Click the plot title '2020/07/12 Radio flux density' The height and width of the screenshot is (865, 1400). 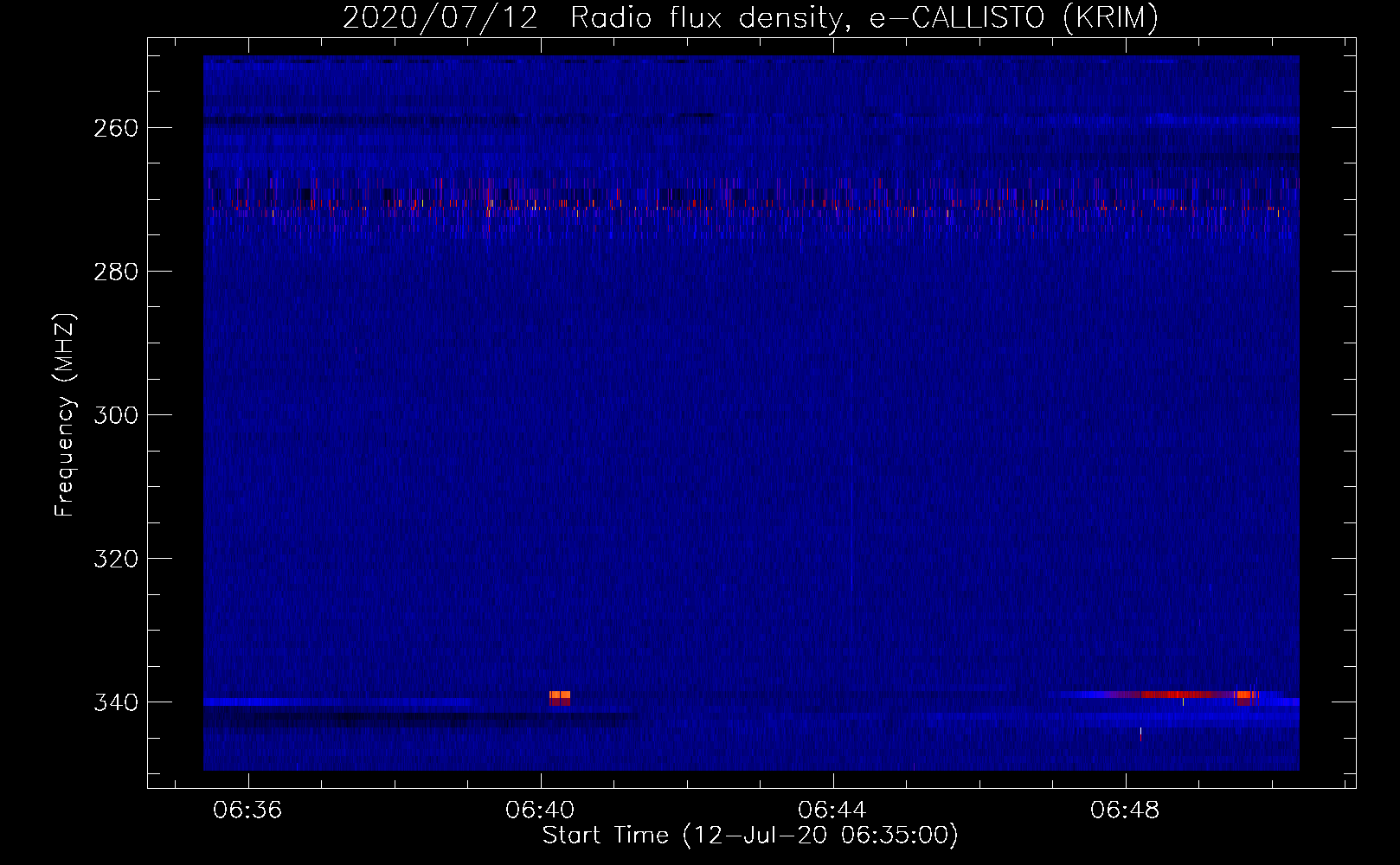[x=750, y=17]
